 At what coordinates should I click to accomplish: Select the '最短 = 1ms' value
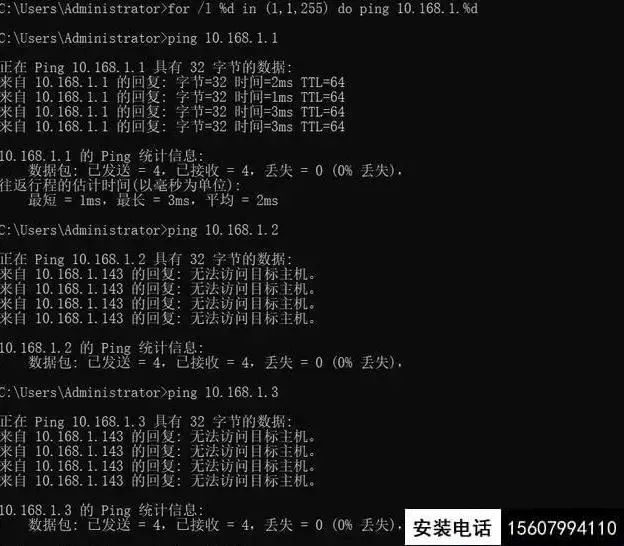click(x=66, y=200)
